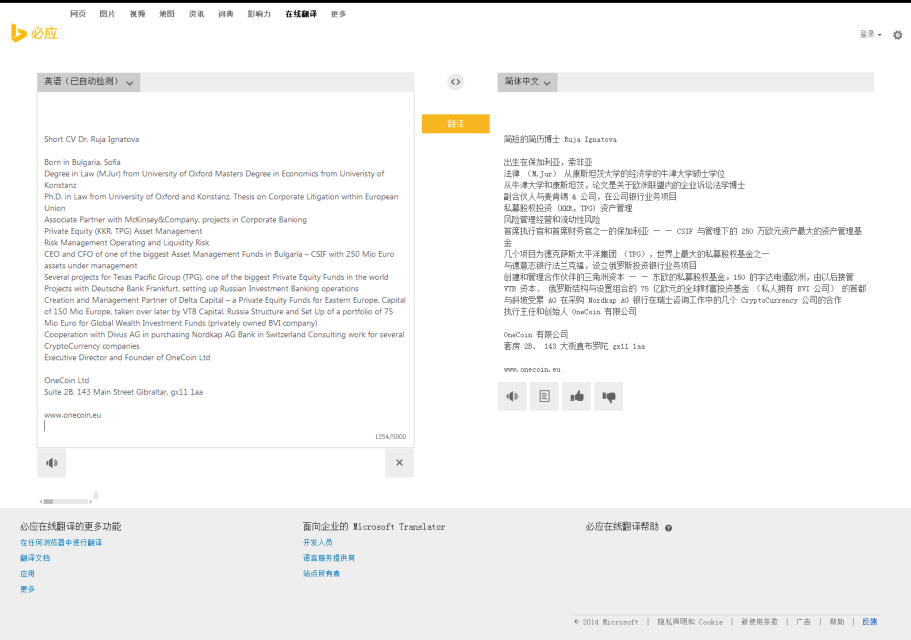The width and height of the screenshot is (911, 640).
Task: Click the "执行主任和创始人 OneCoin 有限公司" translated line
Action: coord(570,312)
